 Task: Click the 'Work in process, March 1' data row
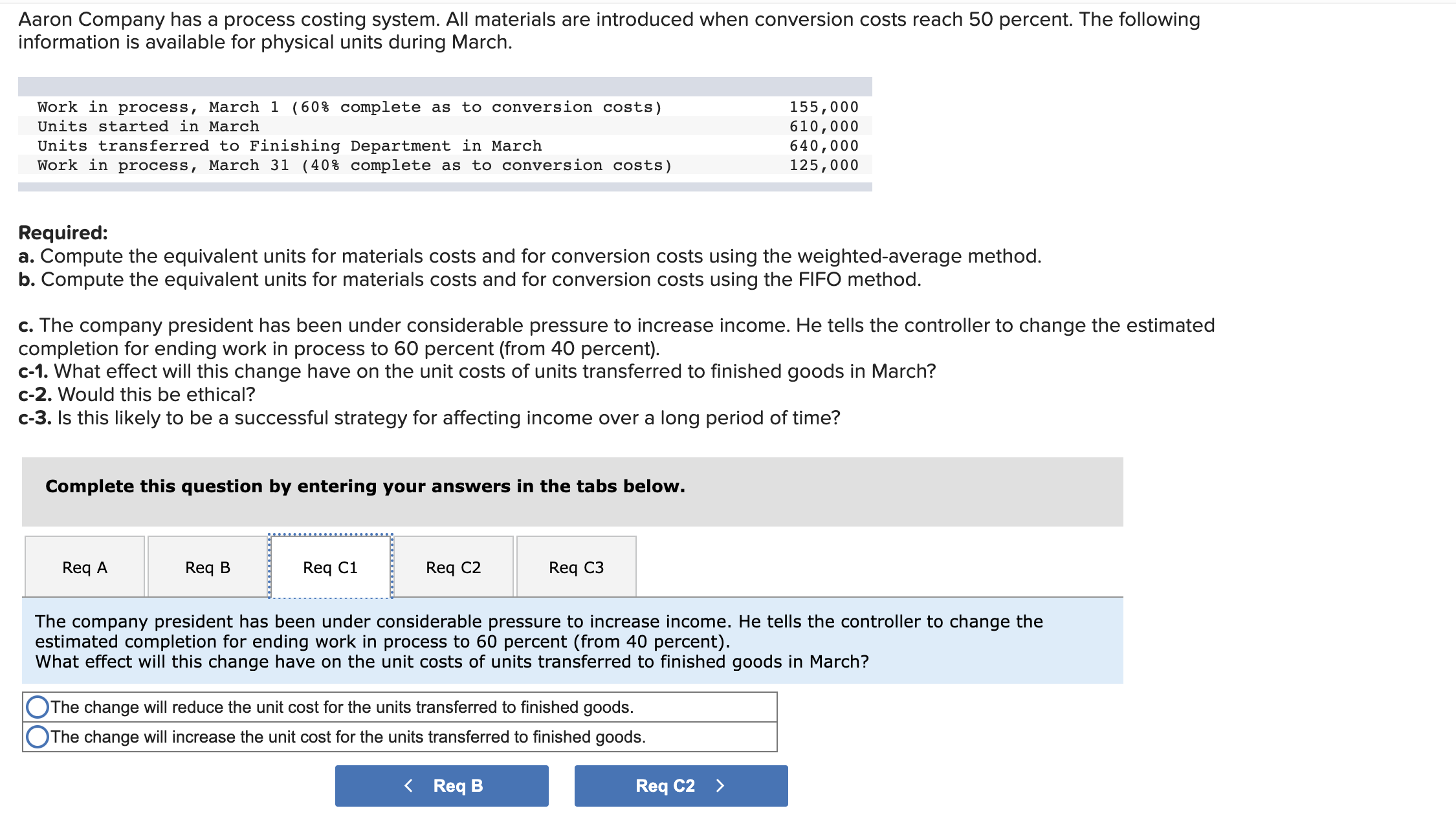coord(349,106)
